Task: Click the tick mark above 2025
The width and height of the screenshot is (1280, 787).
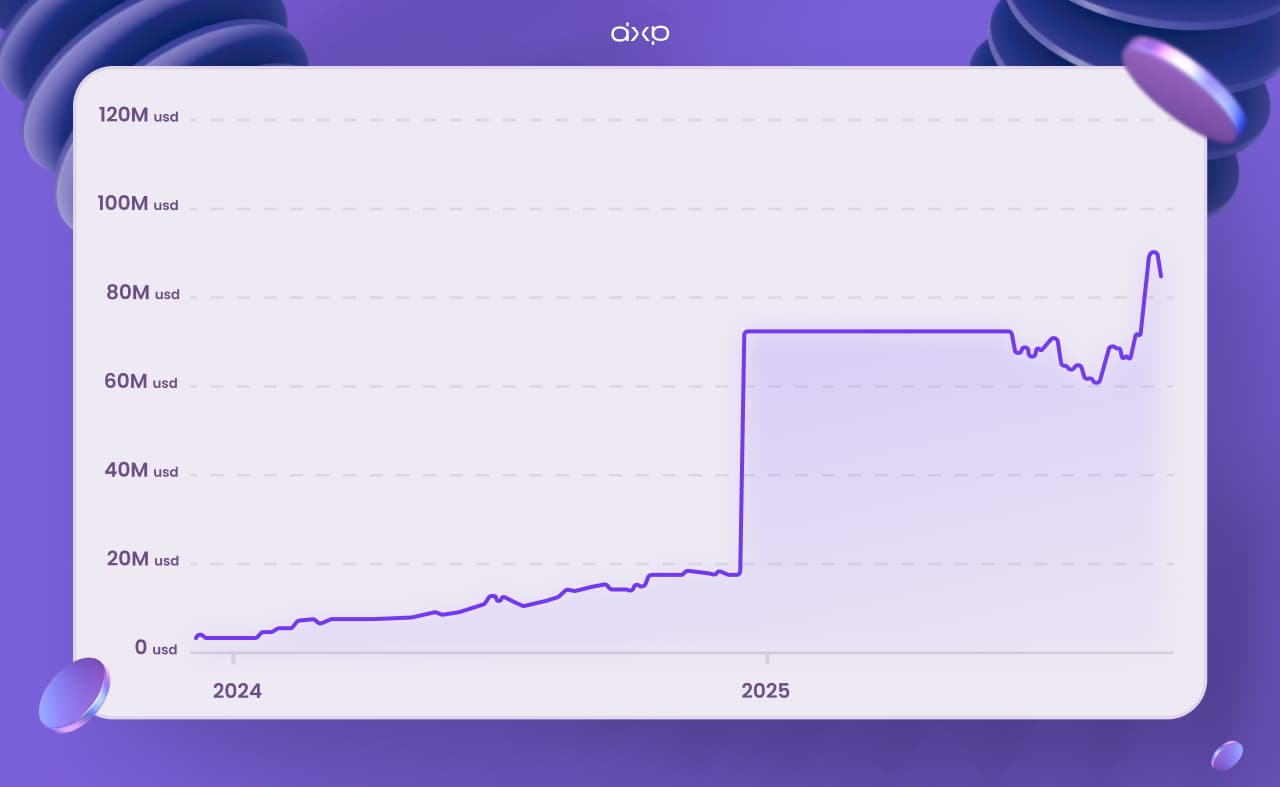Action: pyautogui.click(x=766, y=658)
